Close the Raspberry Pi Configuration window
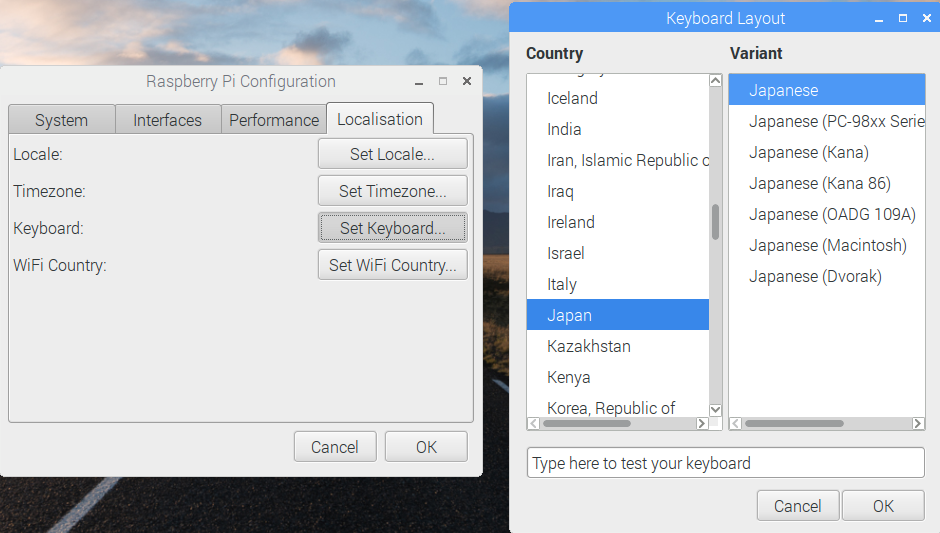Viewport: 940px width, 533px height. tap(467, 81)
